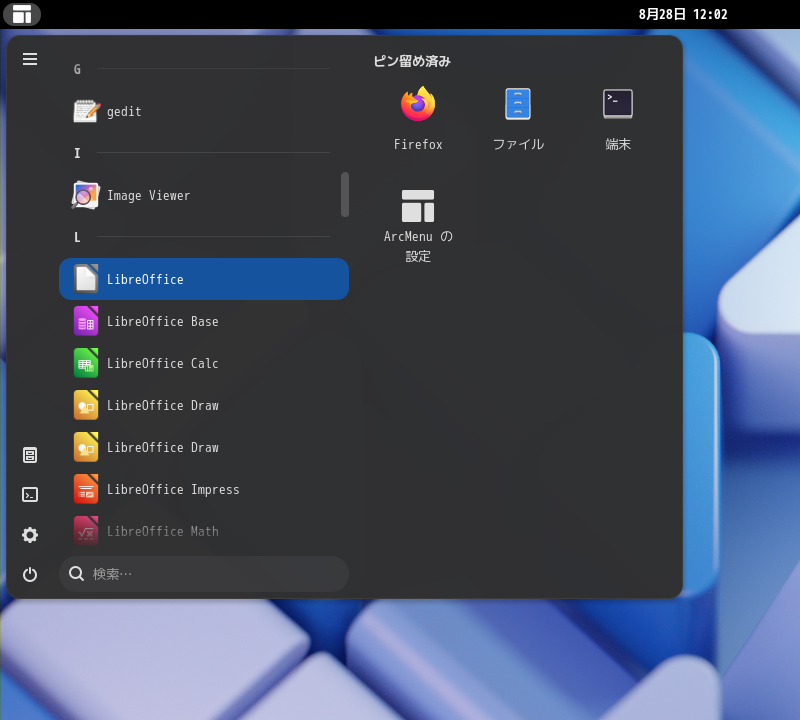Click the ArcMenu button in top panel
This screenshot has width=800, height=720.
[22, 14]
